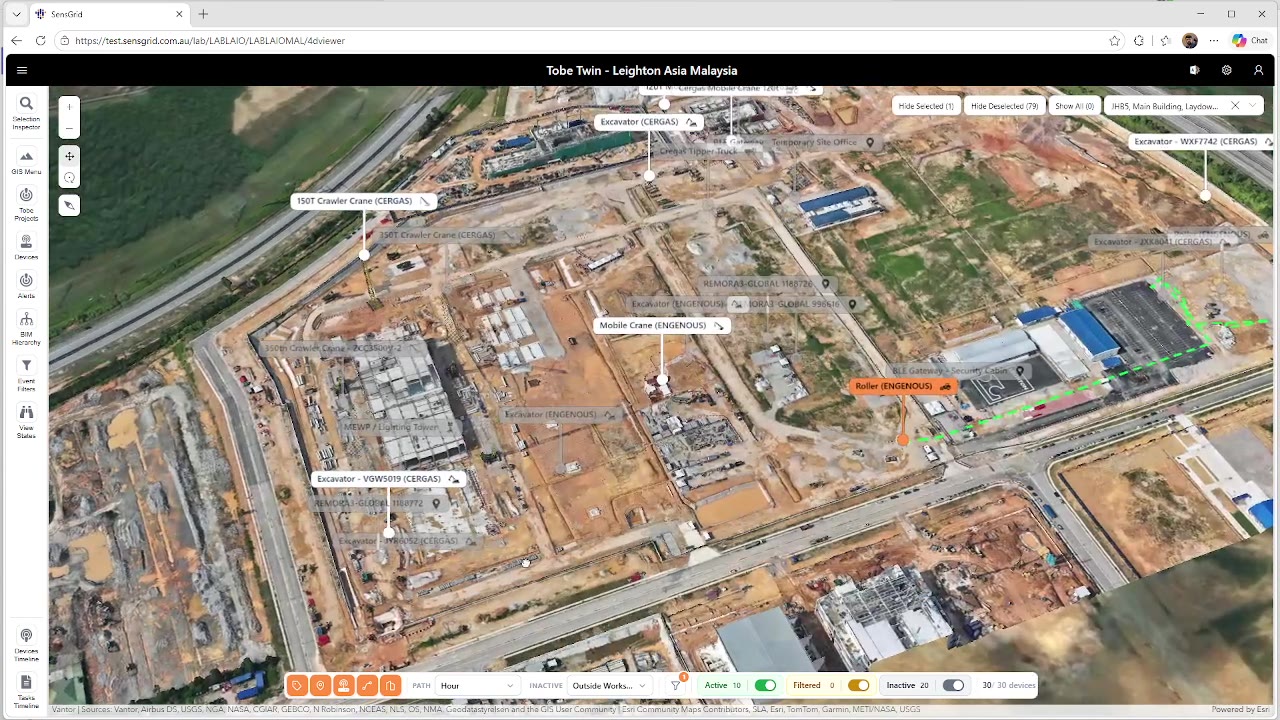Open the user account menu
The image size is (1280, 720).
pos(1258,70)
